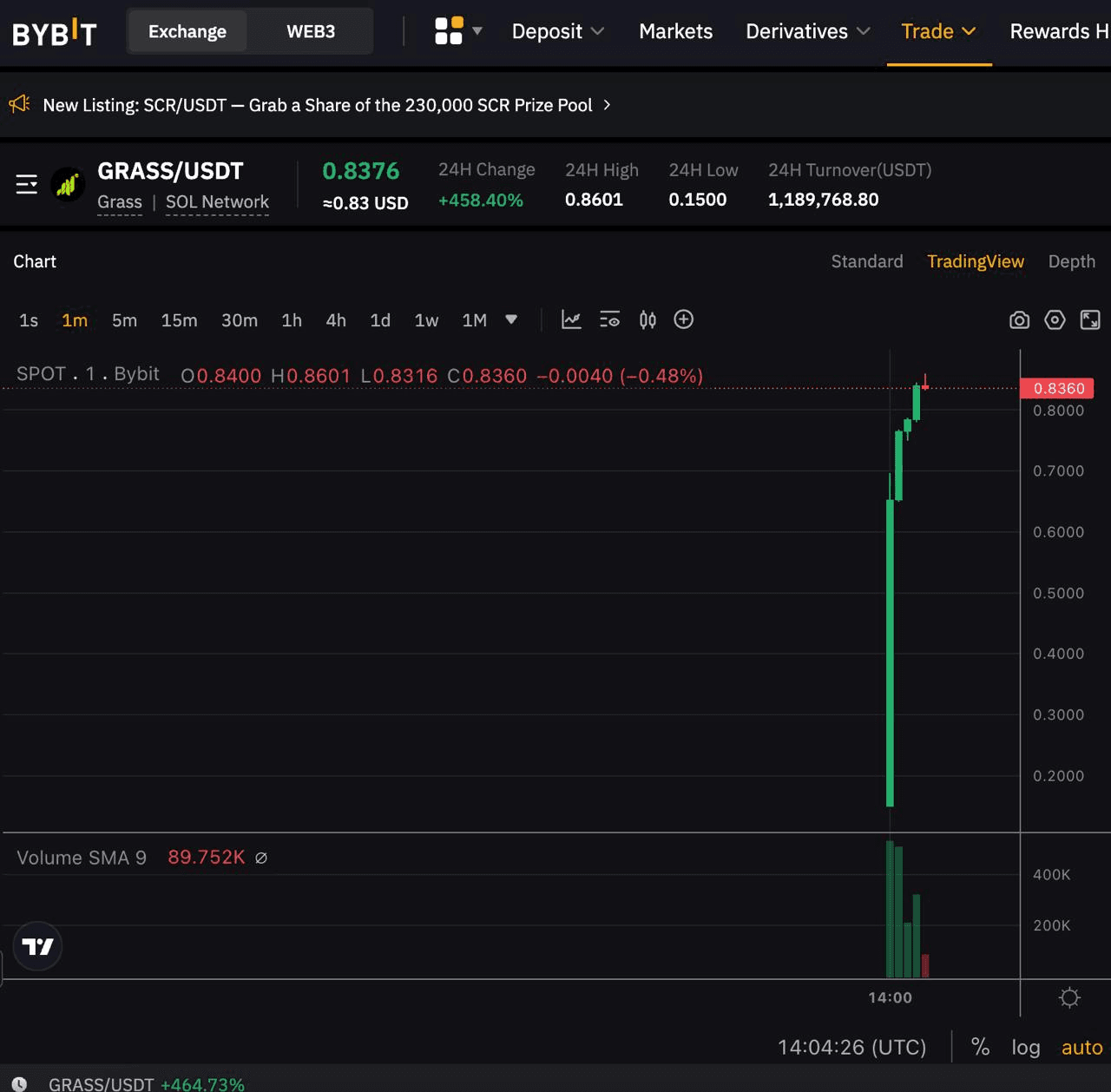The width and height of the screenshot is (1111, 1092).
Task: Click the GRASS token logo
Action: (x=68, y=184)
